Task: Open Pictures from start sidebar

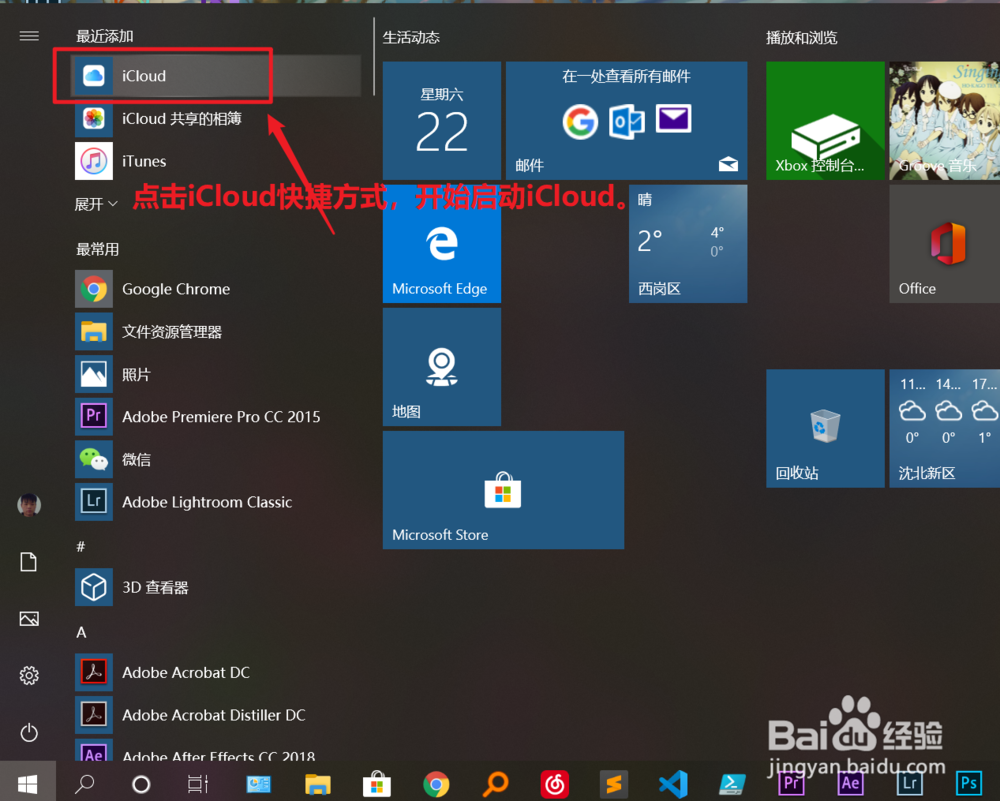Action: pos(29,619)
